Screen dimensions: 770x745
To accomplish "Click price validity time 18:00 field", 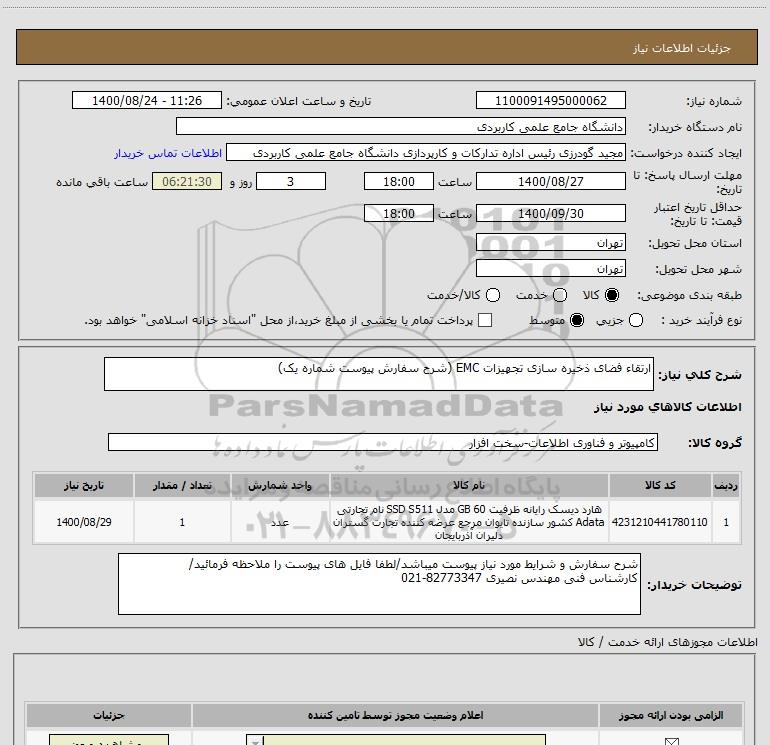I will [399, 213].
